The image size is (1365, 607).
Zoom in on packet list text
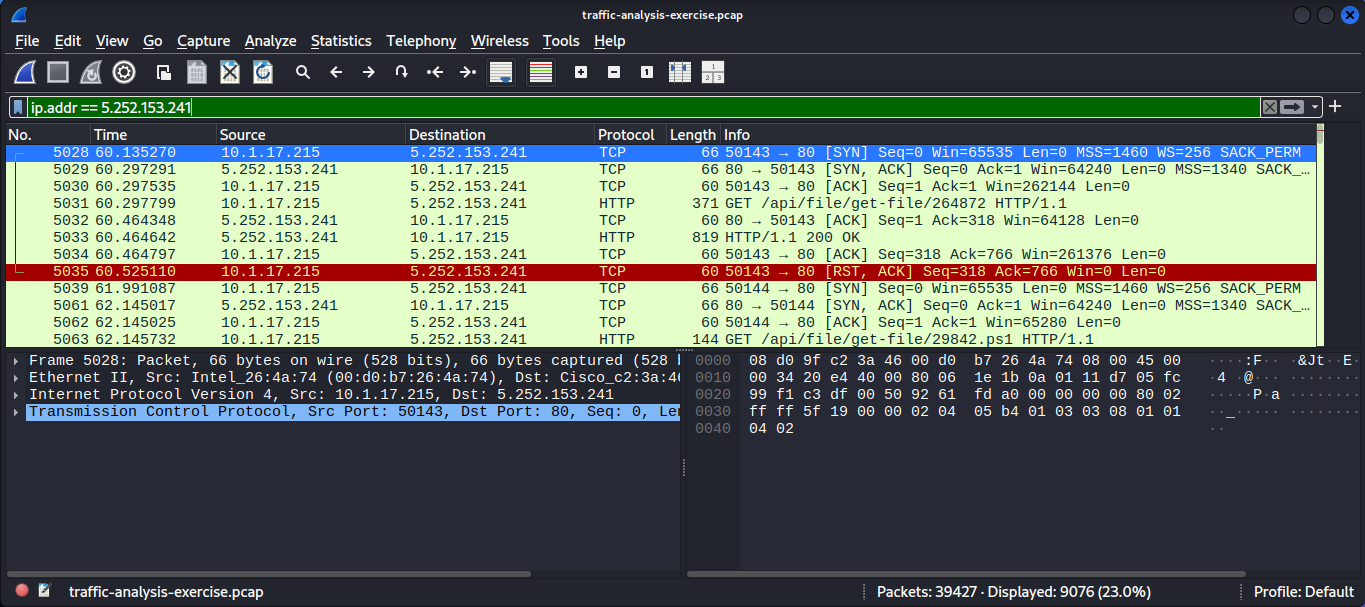pos(579,71)
